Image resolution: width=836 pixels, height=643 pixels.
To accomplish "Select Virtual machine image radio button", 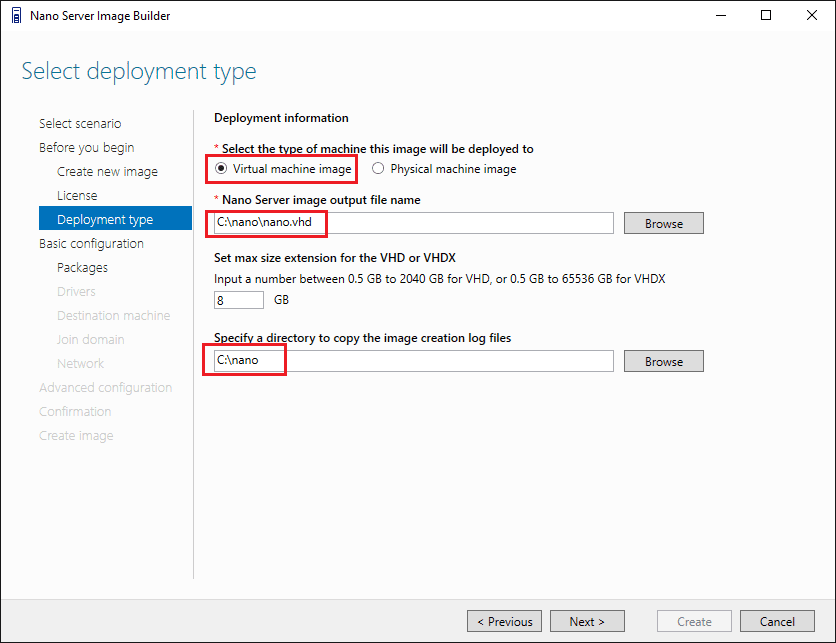I will click(222, 169).
